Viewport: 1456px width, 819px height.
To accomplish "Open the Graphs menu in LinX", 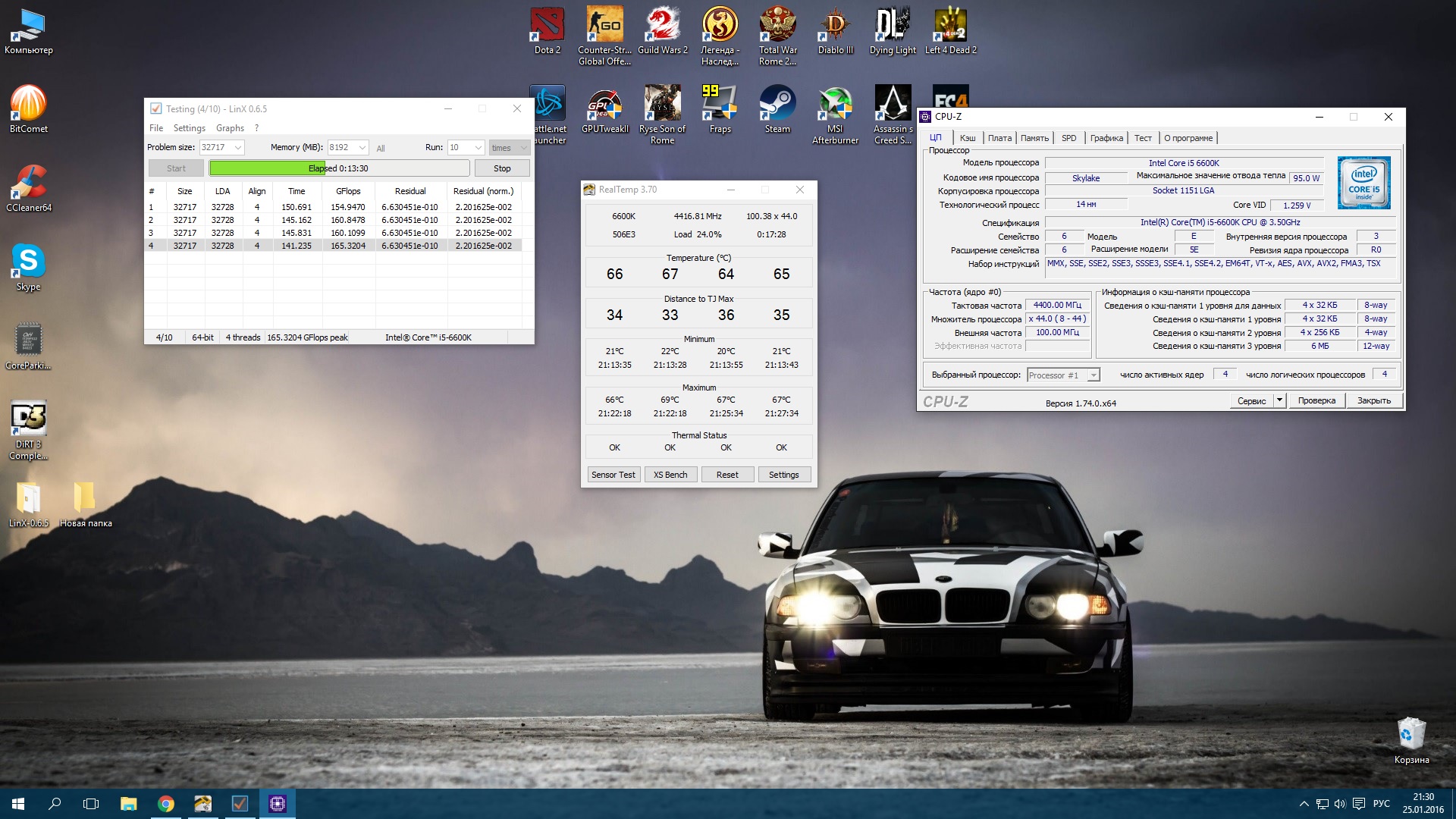I will (x=230, y=128).
